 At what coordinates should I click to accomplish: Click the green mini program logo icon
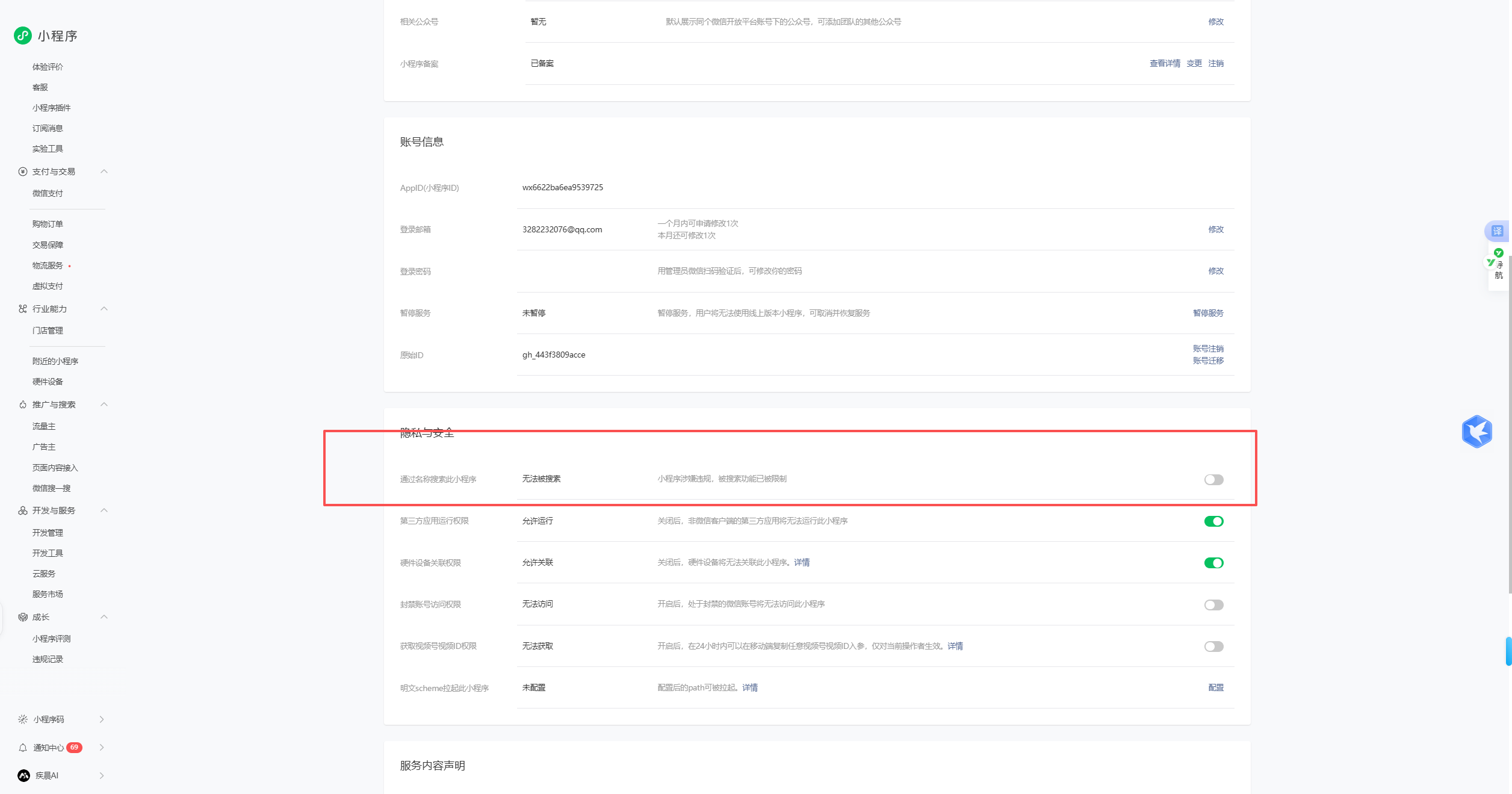pyautogui.click(x=23, y=36)
